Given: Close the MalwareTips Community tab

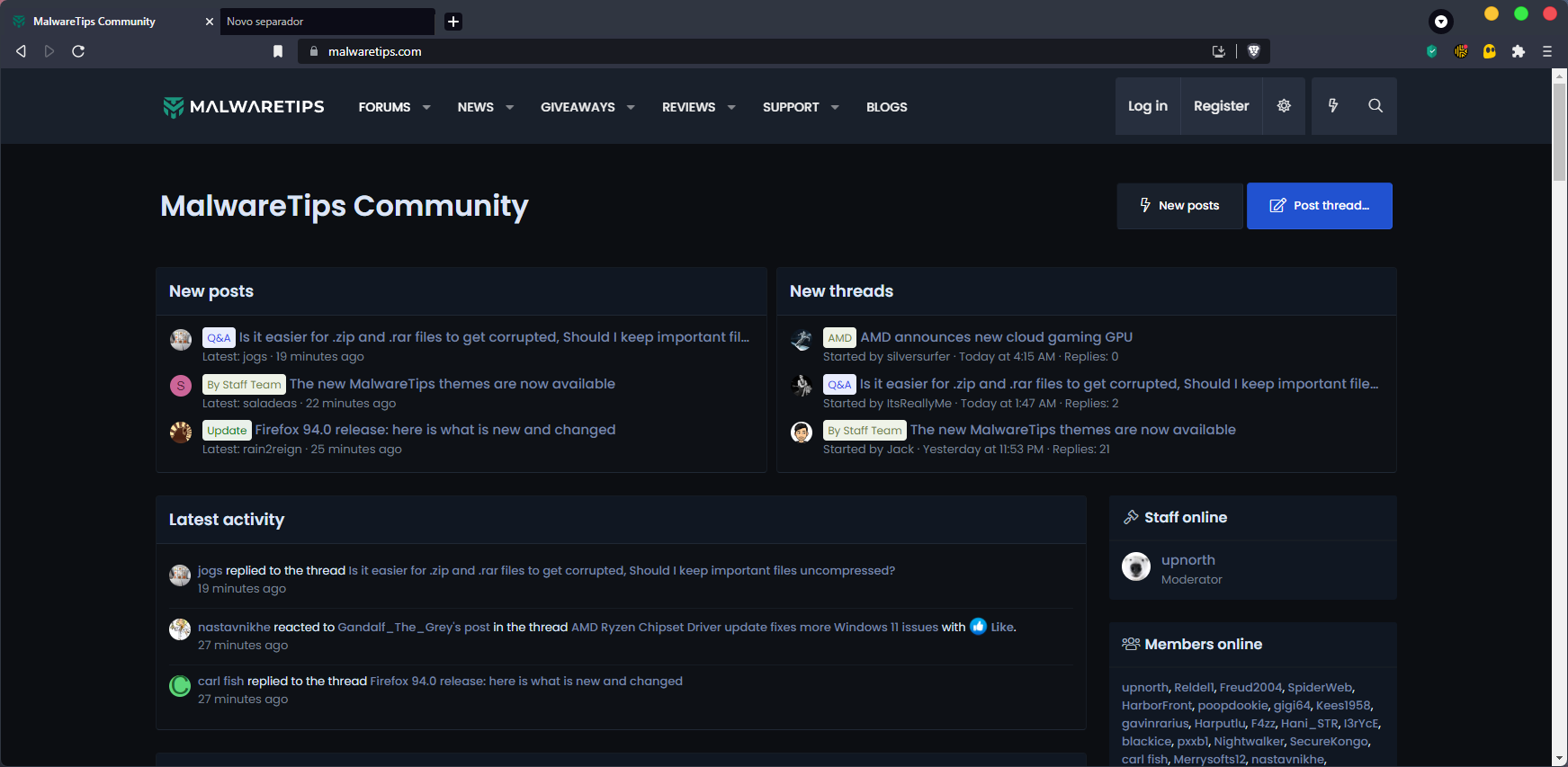Looking at the screenshot, I should 210,22.
